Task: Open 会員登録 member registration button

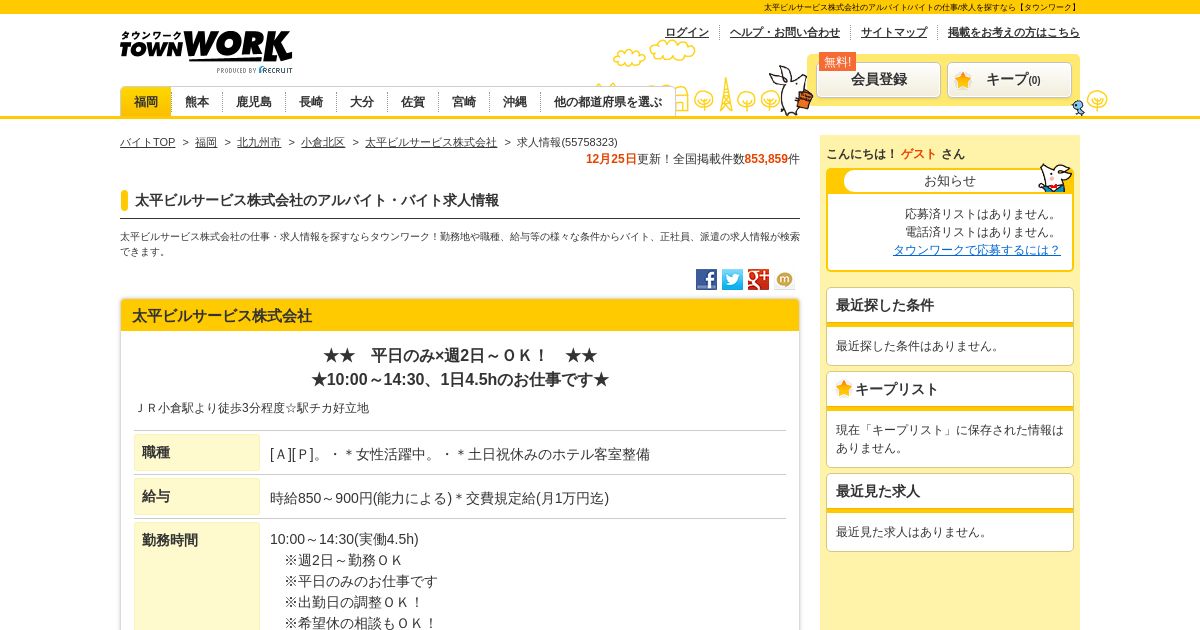Action: pyautogui.click(x=878, y=80)
